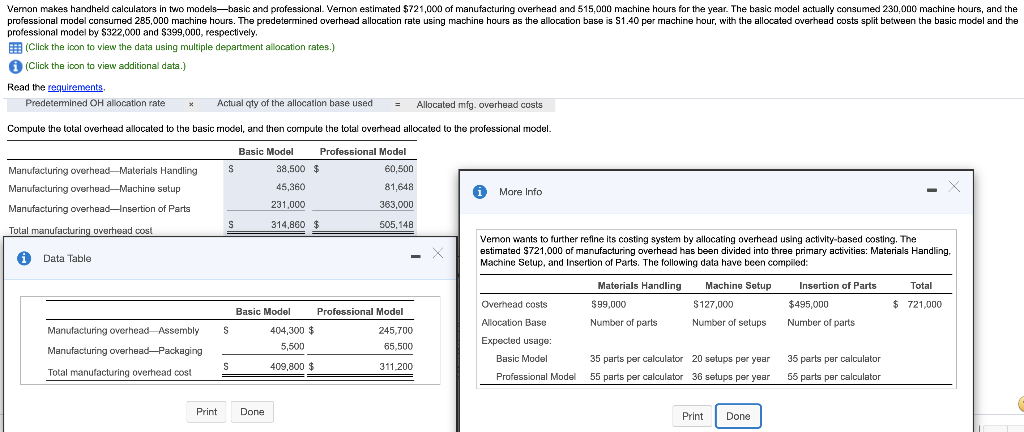Image resolution: width=1024 pixels, height=432 pixels.
Task: Close the More Info dialog
Action: [x=954, y=187]
